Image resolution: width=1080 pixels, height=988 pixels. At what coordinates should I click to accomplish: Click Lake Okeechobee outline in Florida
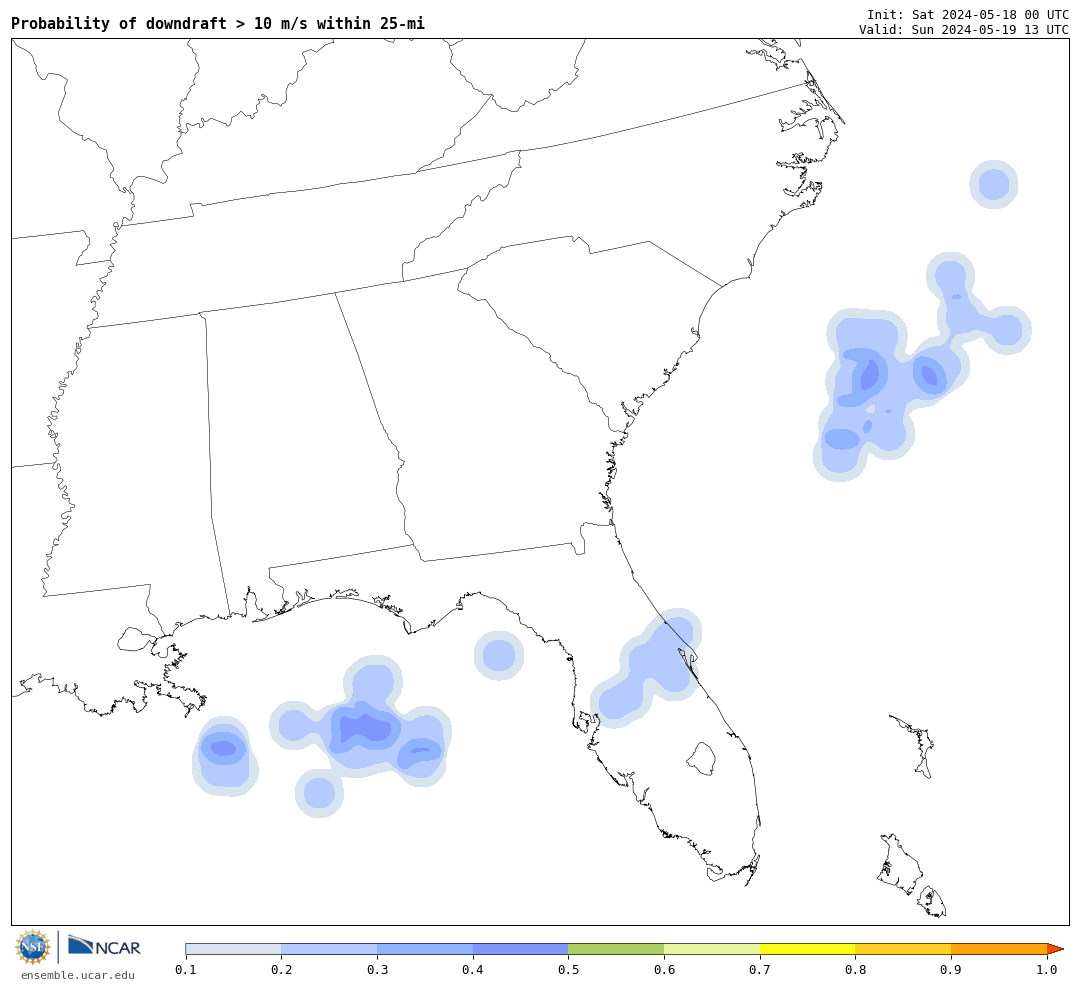702,759
